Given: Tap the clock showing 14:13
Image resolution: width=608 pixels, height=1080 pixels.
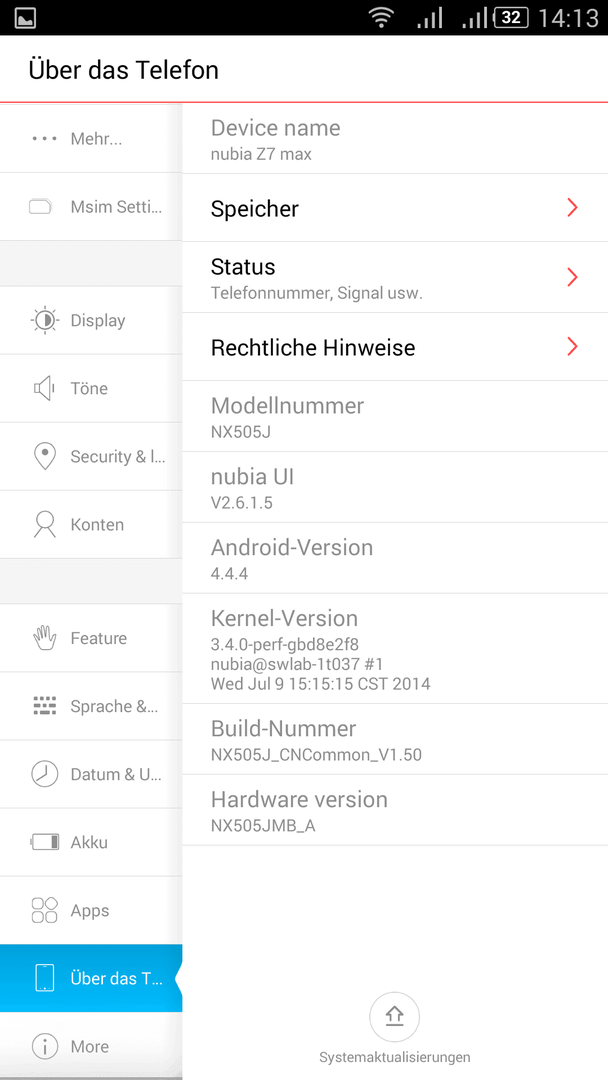Looking at the screenshot, I should (x=568, y=18).
